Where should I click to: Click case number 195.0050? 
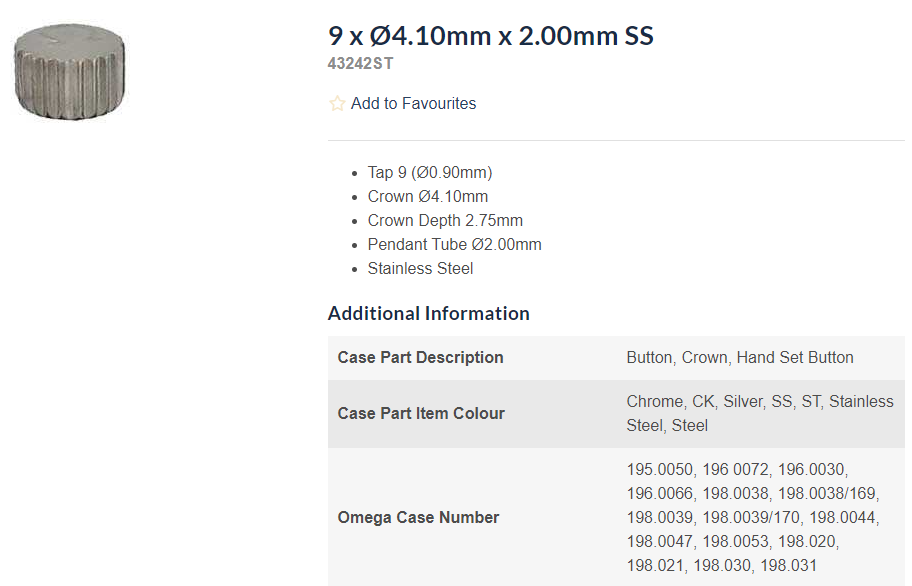coord(660,469)
